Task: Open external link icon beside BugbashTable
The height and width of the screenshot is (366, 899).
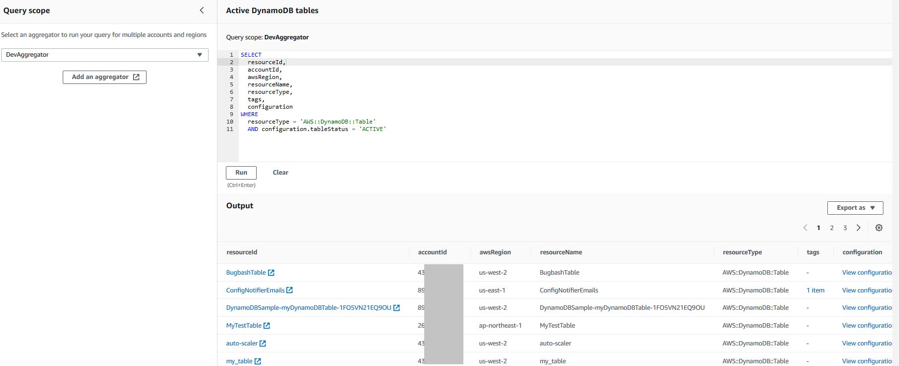Action: tap(271, 272)
